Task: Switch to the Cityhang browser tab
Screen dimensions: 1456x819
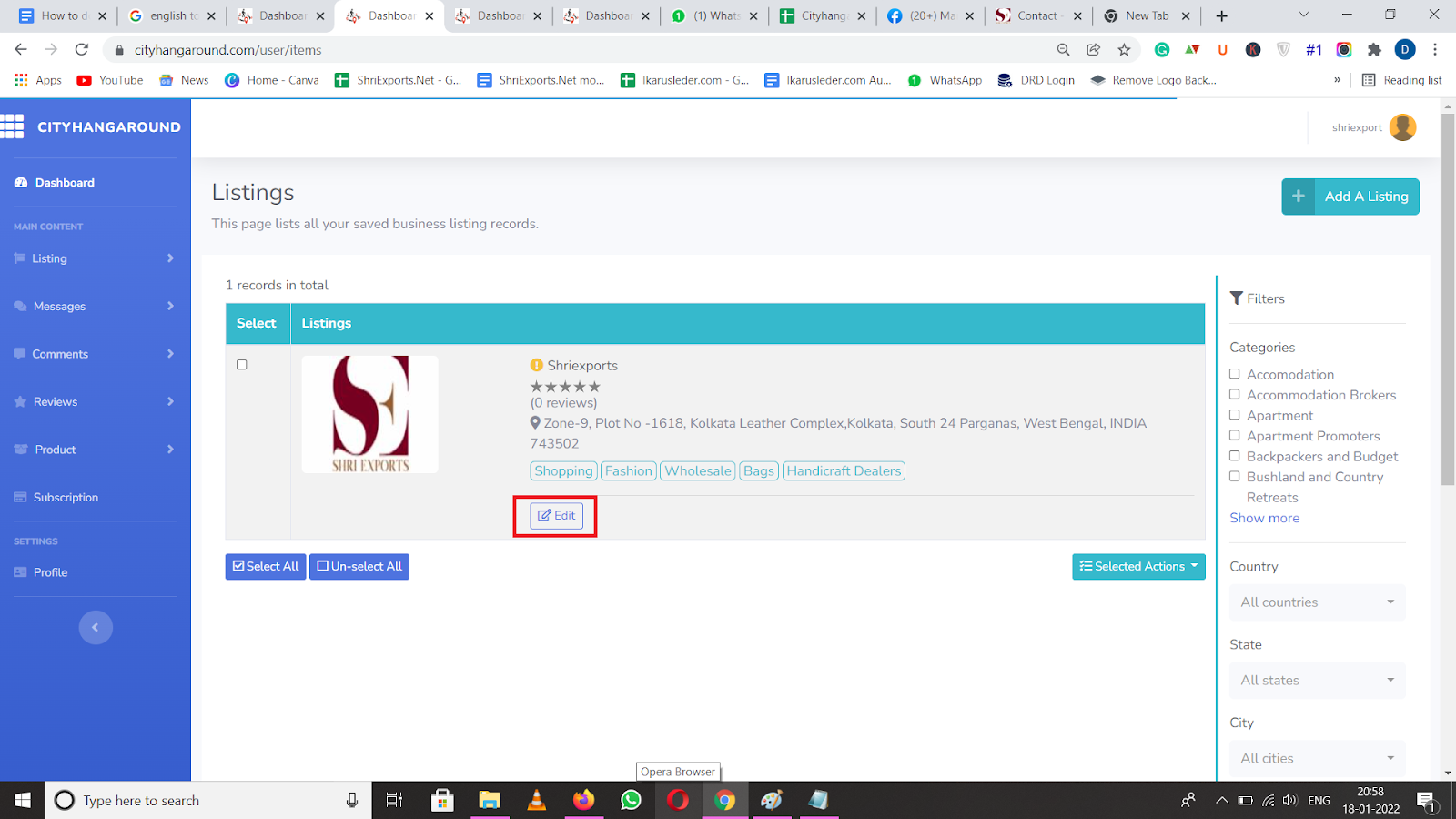Action: point(824,15)
